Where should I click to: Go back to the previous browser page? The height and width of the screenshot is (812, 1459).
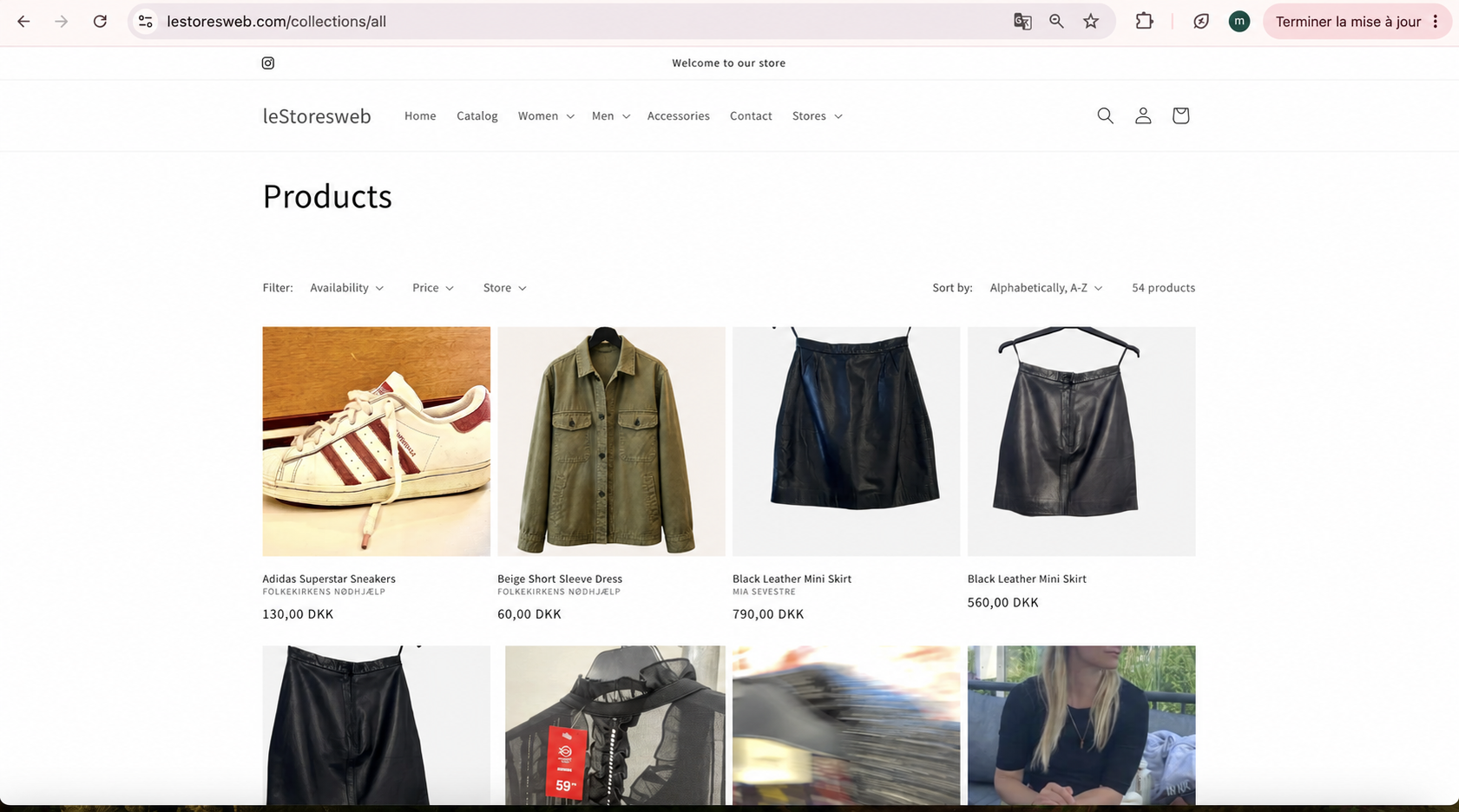click(23, 22)
